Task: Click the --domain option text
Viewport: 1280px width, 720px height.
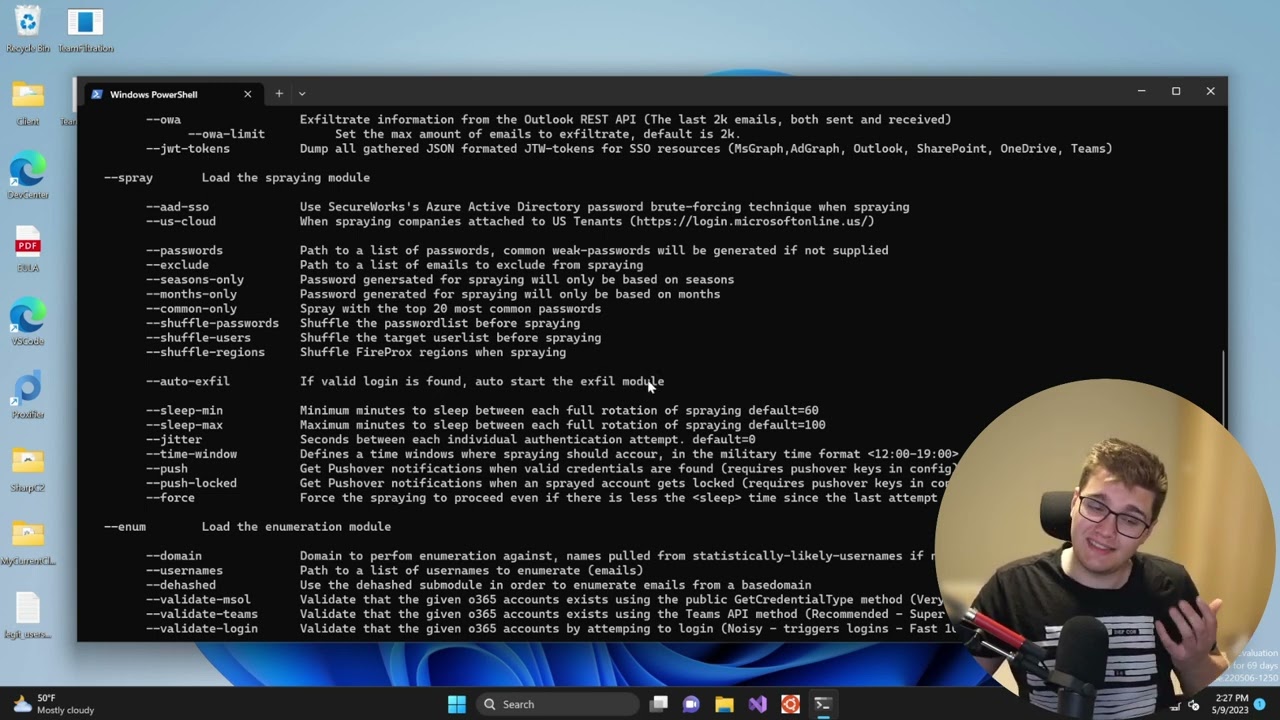Action: coord(174,557)
